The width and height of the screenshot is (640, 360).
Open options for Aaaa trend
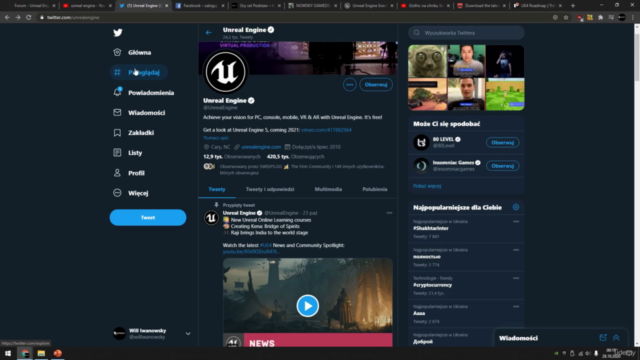tap(516, 307)
